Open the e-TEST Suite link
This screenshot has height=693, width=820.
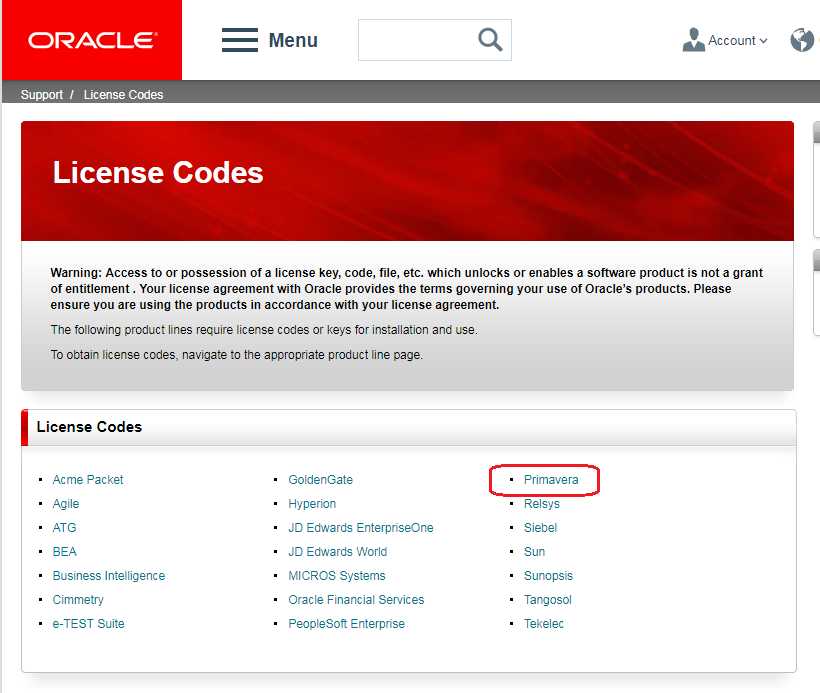click(x=88, y=624)
